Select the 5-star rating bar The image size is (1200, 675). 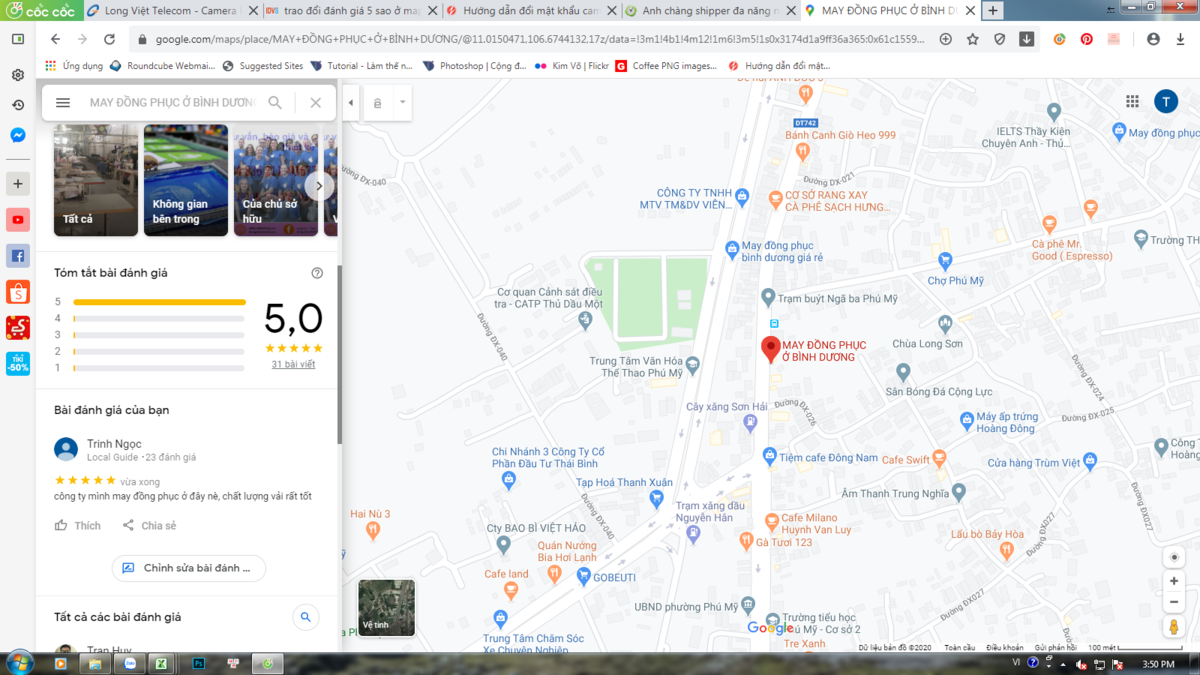click(159, 302)
